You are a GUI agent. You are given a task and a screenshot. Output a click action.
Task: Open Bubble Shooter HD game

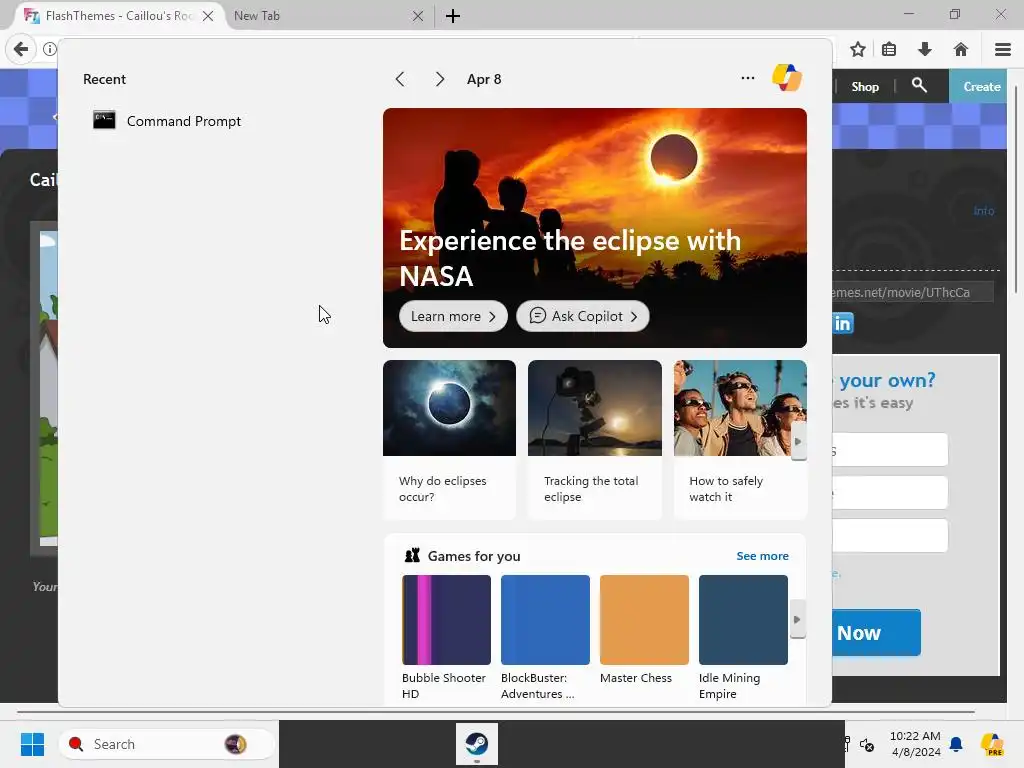click(446, 637)
